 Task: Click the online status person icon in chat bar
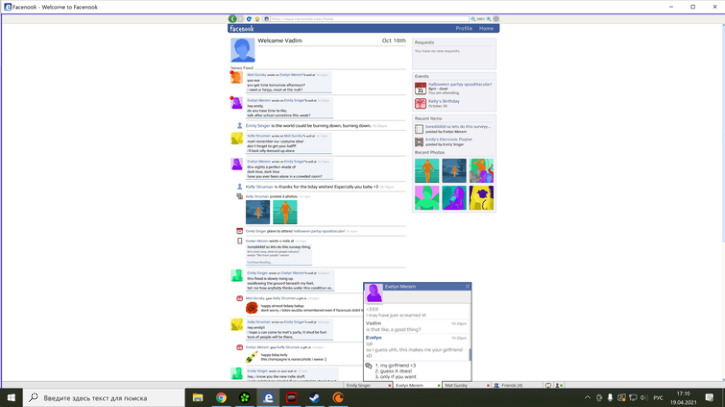pos(559,385)
